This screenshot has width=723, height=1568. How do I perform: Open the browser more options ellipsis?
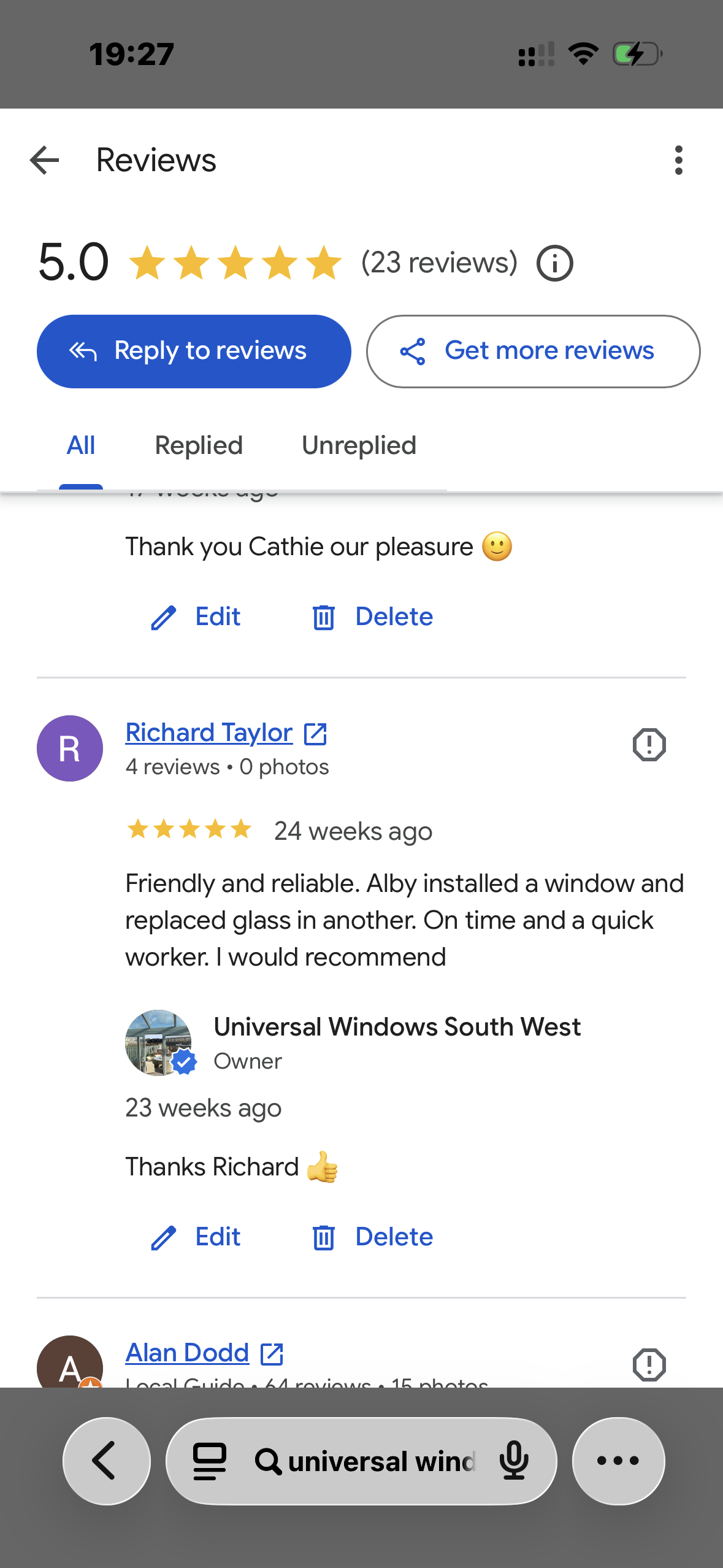(618, 1461)
